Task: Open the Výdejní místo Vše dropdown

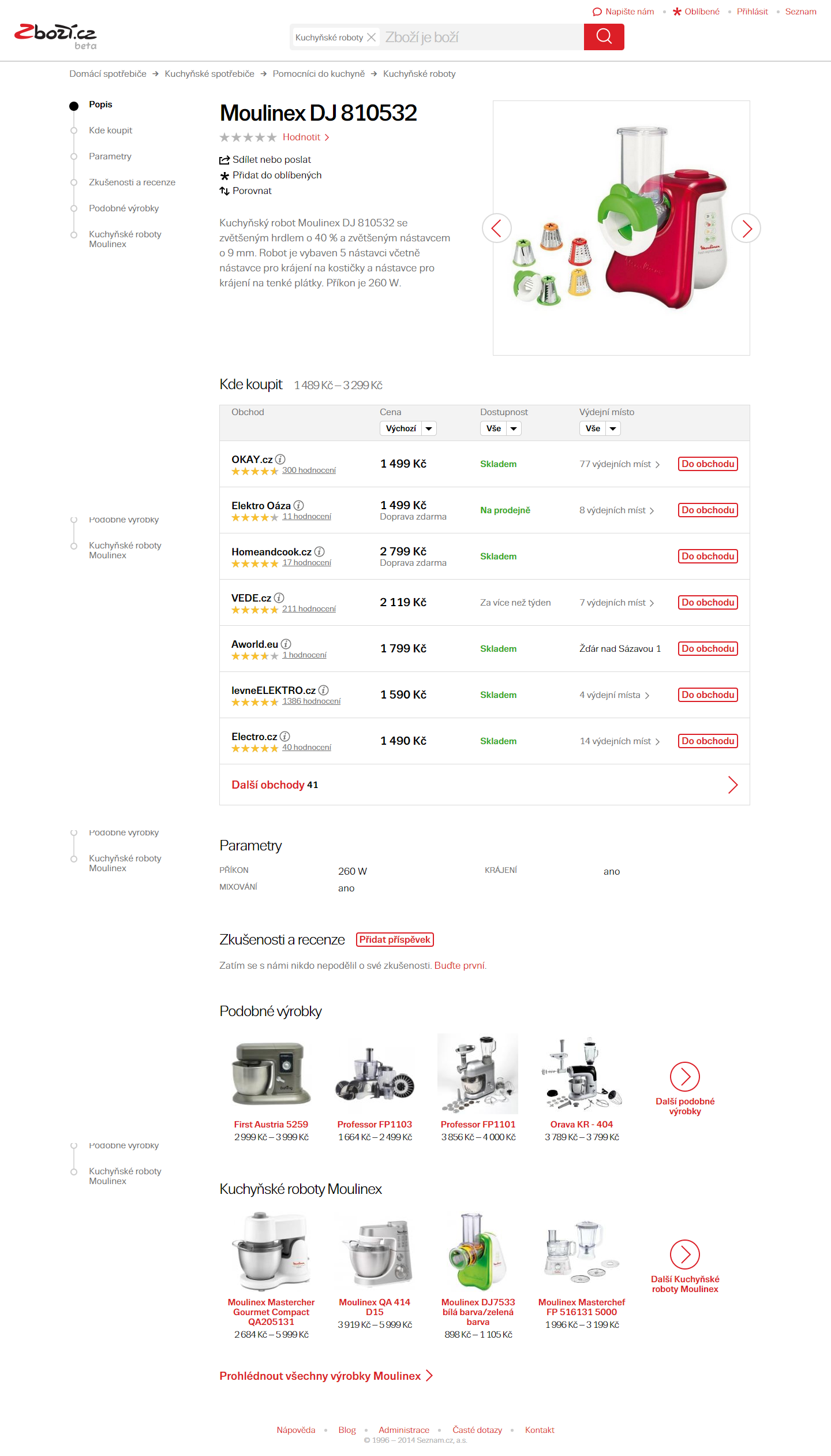Action: tap(600, 428)
